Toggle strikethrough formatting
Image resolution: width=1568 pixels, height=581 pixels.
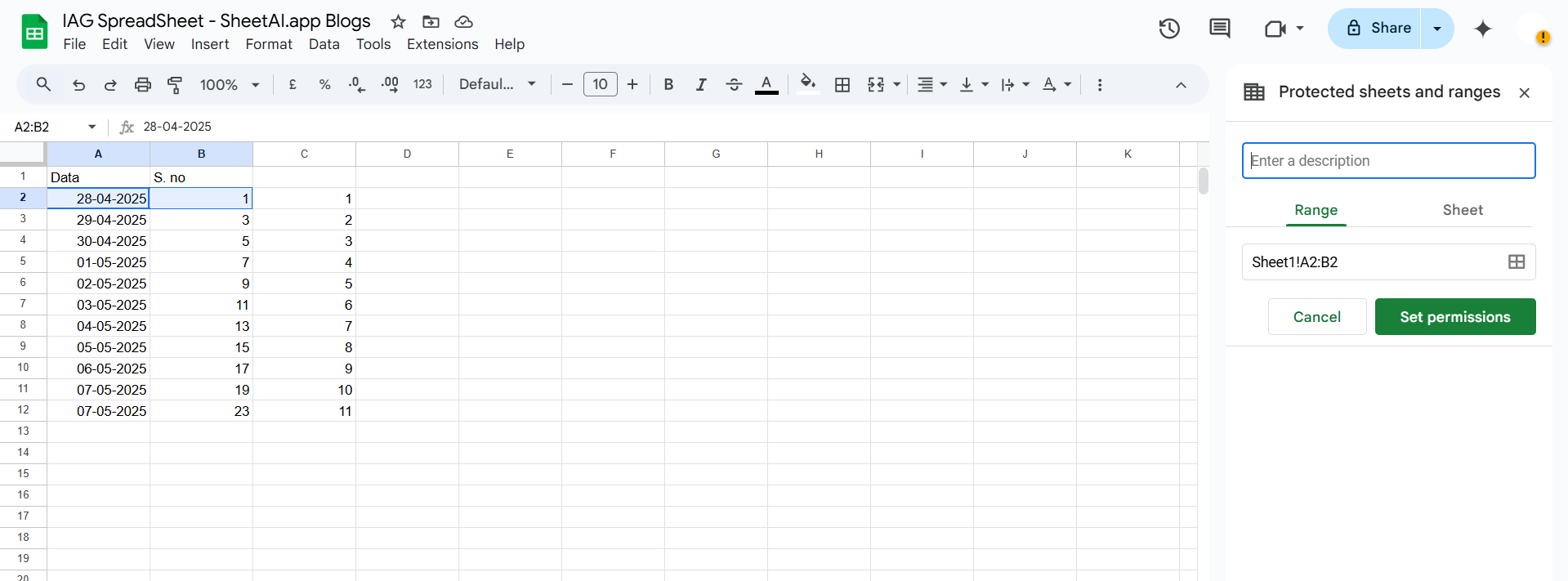(x=734, y=84)
